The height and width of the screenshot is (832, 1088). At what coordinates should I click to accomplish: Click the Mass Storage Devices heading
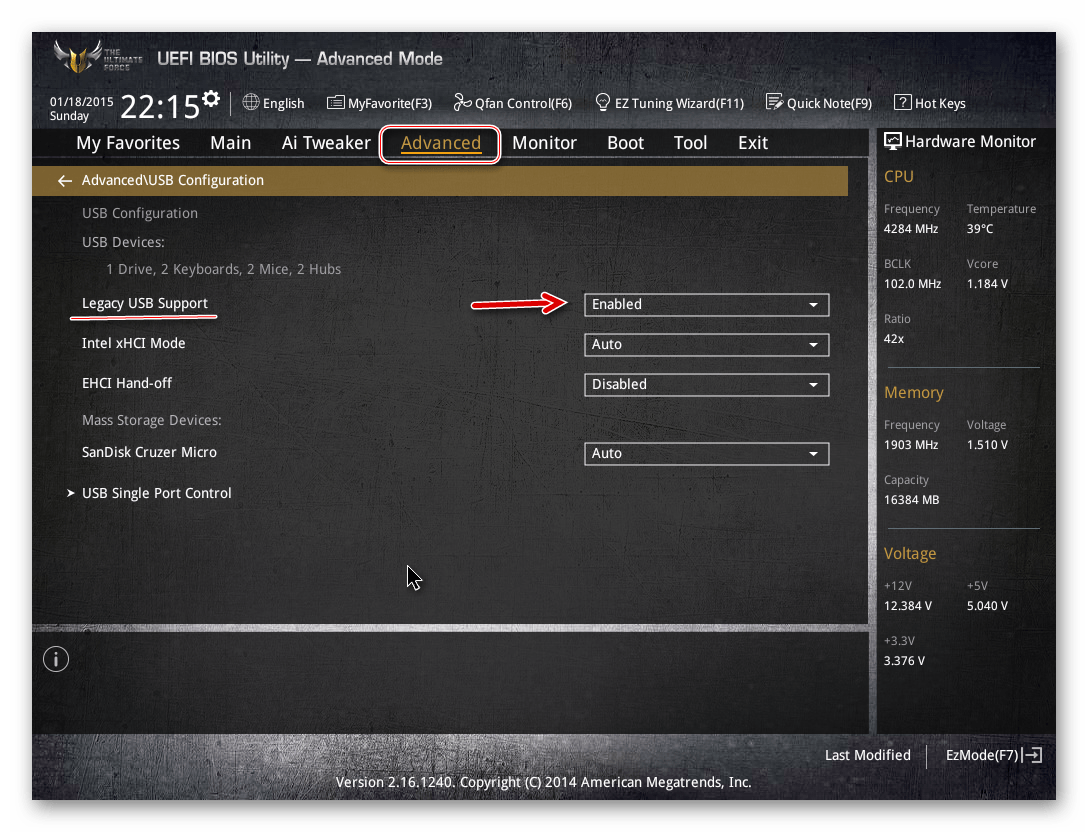(152, 420)
